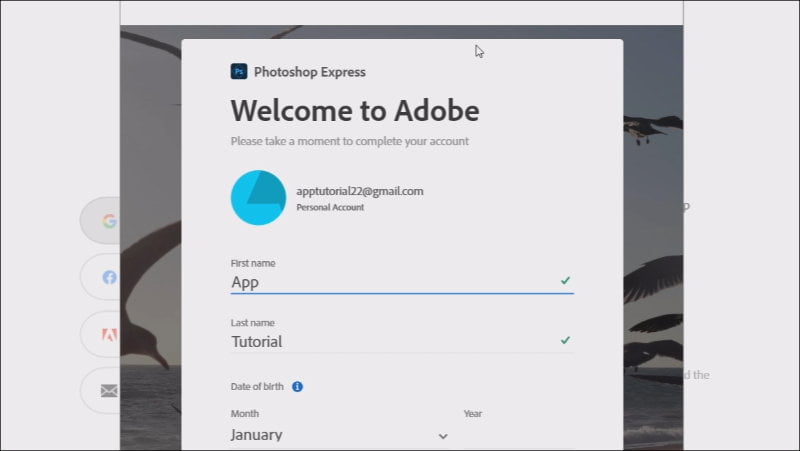Open the Month dropdown showing January
Image resolution: width=800 pixels, height=451 pixels.
click(x=340, y=435)
